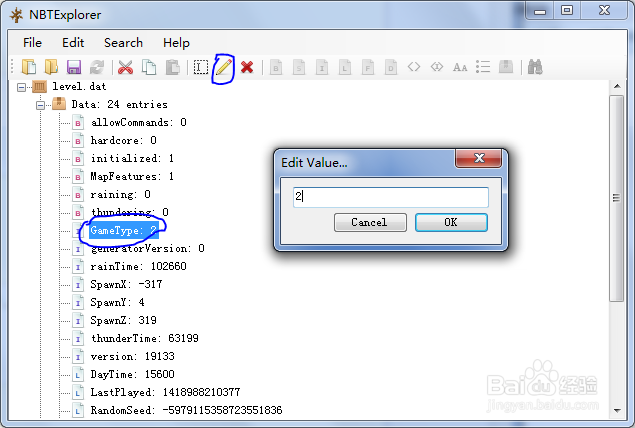Select the Data: 24 entries label

coord(119,104)
